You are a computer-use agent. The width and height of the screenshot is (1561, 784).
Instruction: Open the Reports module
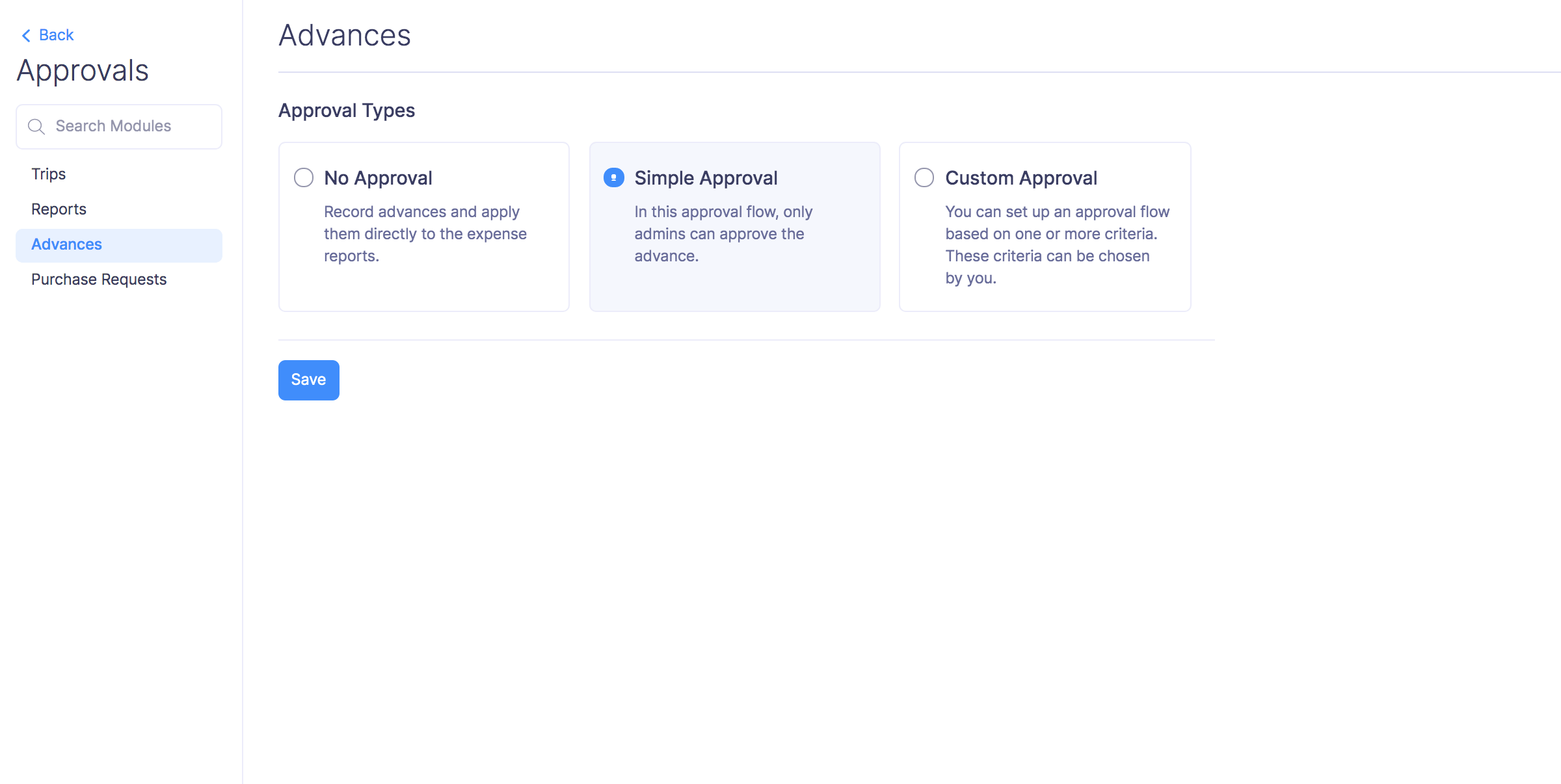click(59, 209)
